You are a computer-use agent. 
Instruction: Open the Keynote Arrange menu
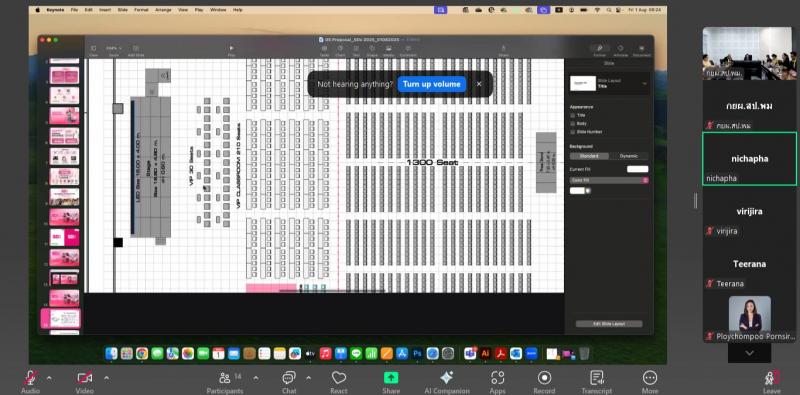pos(163,10)
